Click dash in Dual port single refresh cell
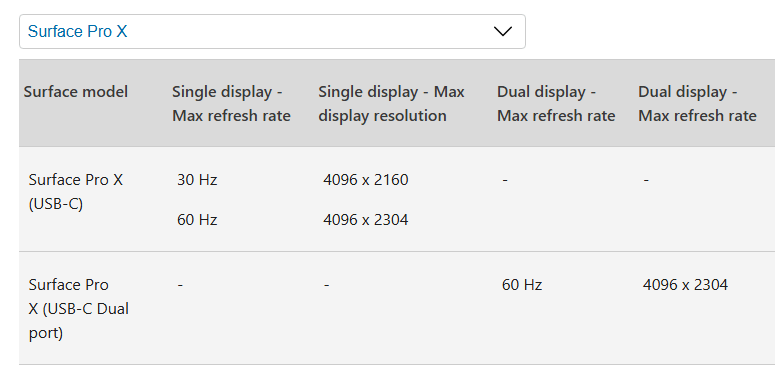 [180, 286]
